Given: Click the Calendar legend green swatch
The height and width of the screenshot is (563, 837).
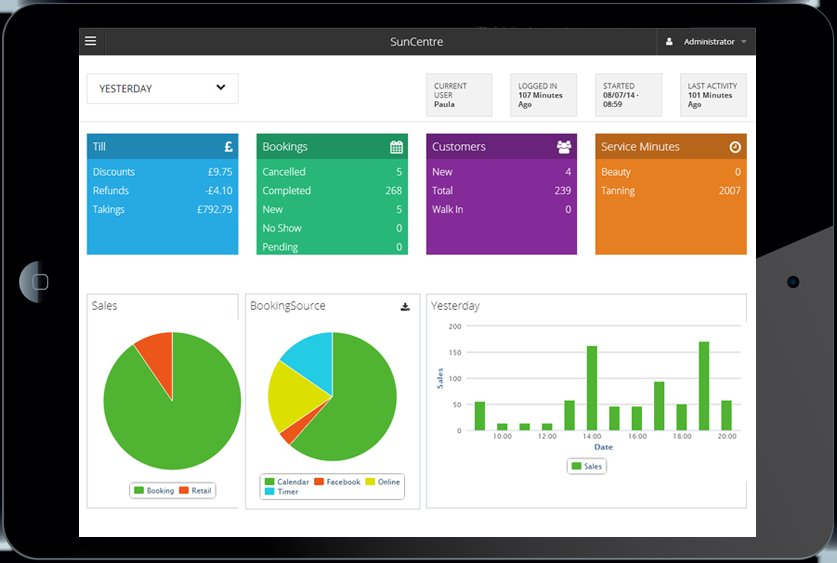Looking at the screenshot, I should click(x=270, y=481).
